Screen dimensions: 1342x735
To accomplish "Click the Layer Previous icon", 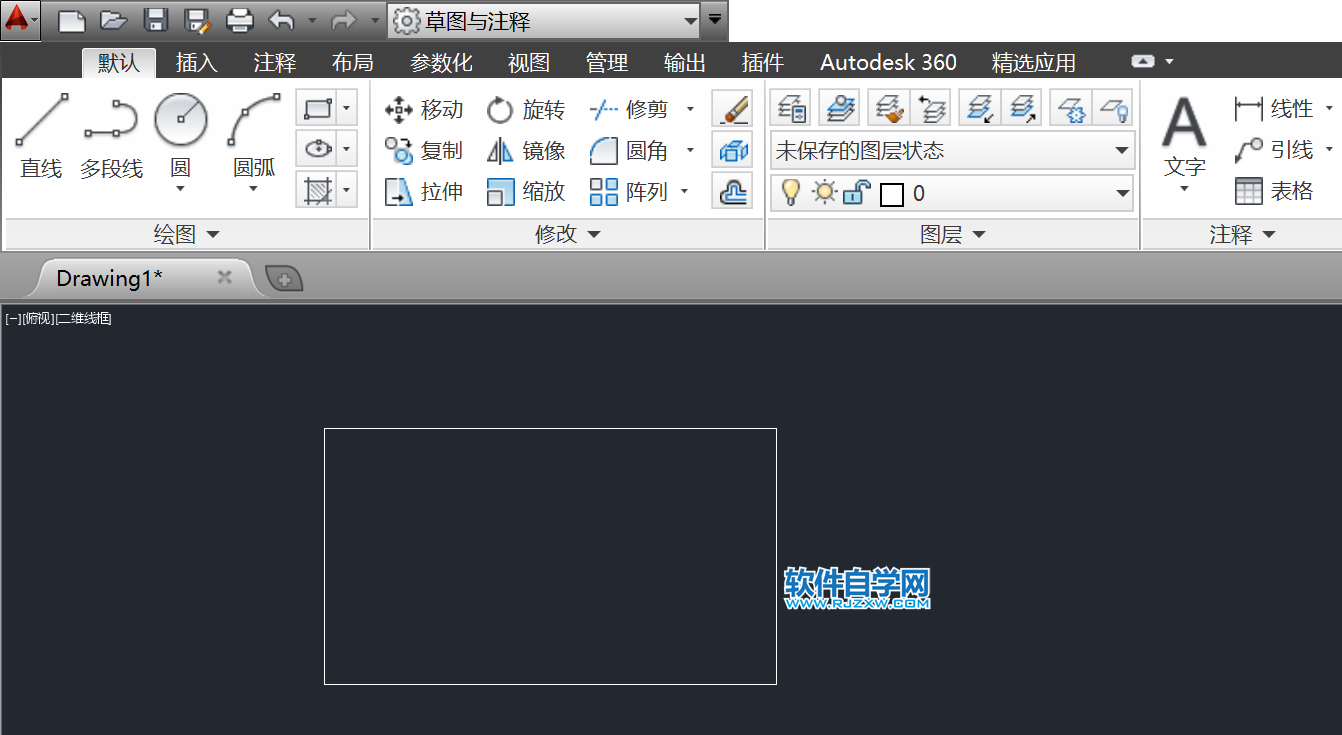I will pyautogui.click(x=931, y=107).
